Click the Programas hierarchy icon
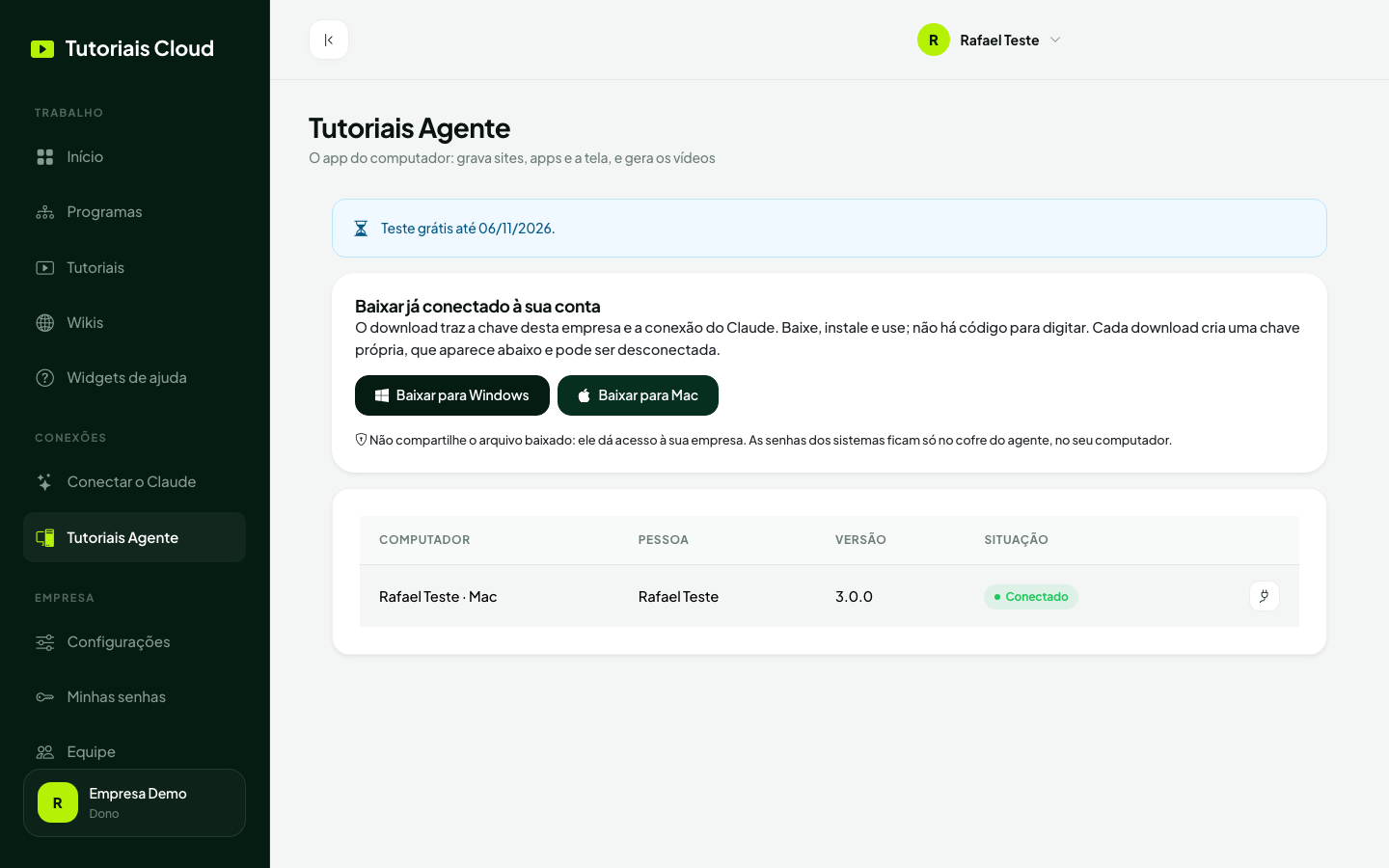 click(x=45, y=212)
